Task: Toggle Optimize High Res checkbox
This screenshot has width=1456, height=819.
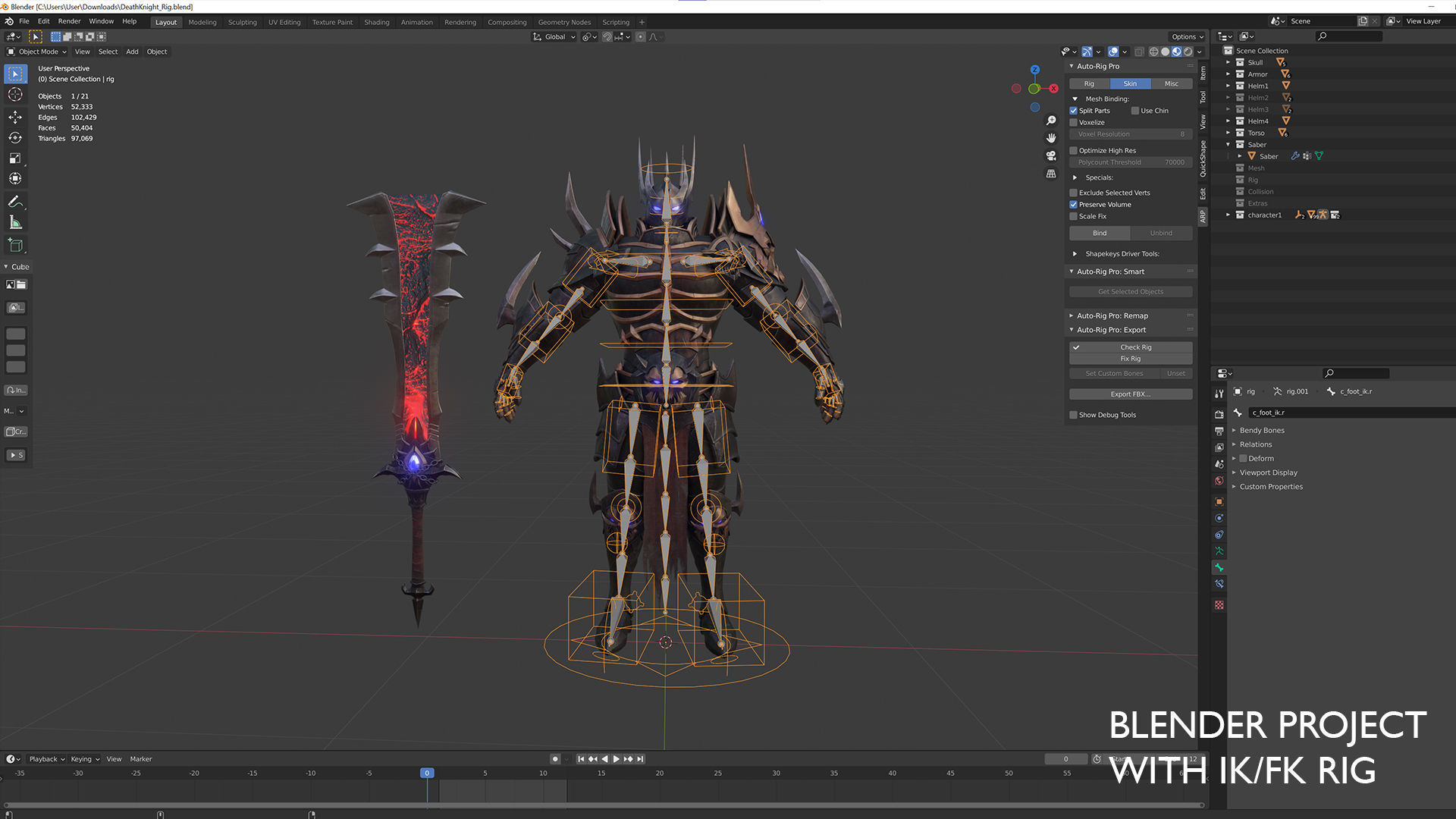Action: click(x=1073, y=150)
